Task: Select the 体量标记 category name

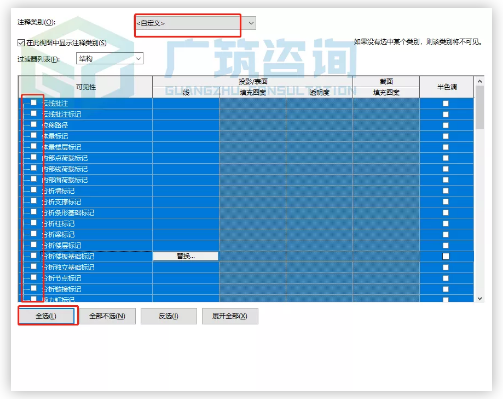Action: pos(55,136)
